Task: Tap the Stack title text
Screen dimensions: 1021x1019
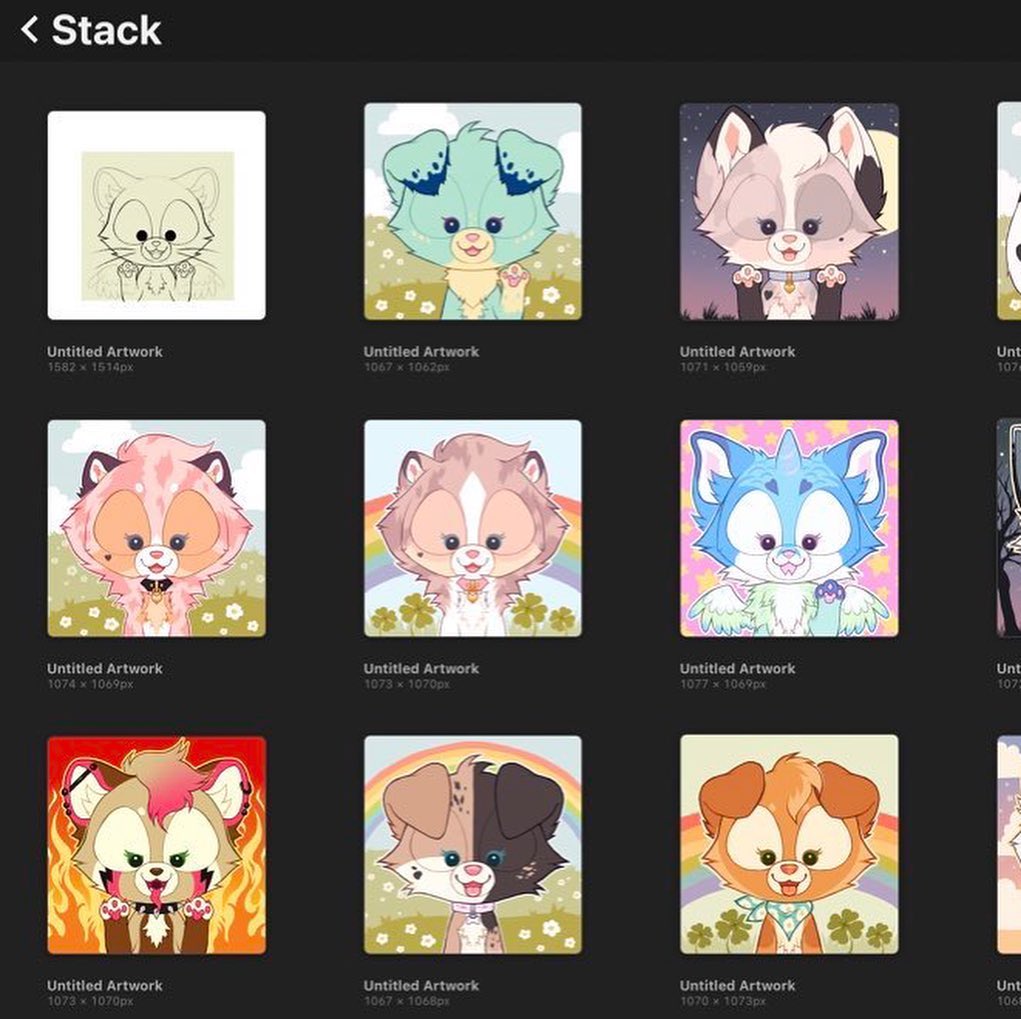Action: point(106,30)
